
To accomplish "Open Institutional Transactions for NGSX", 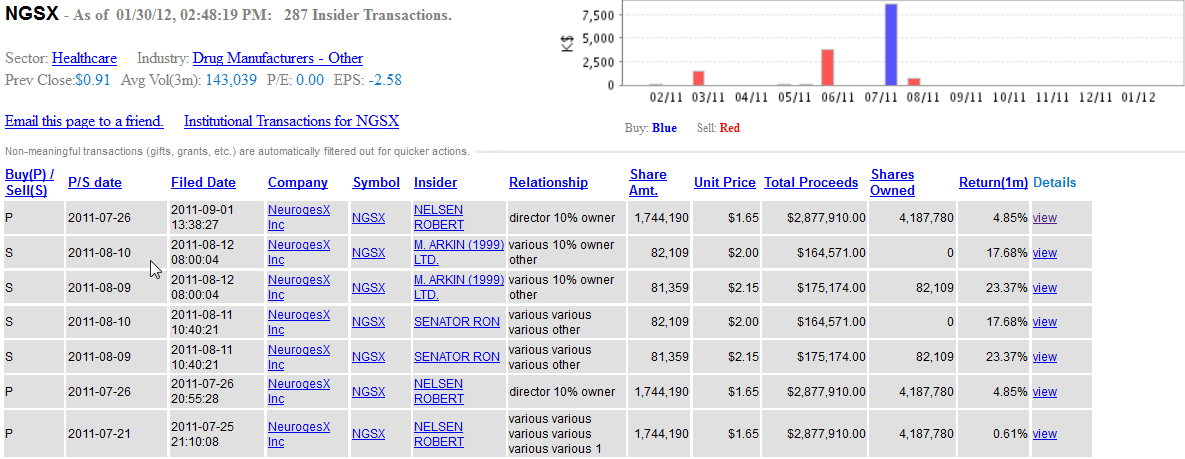I will pos(292,121).
